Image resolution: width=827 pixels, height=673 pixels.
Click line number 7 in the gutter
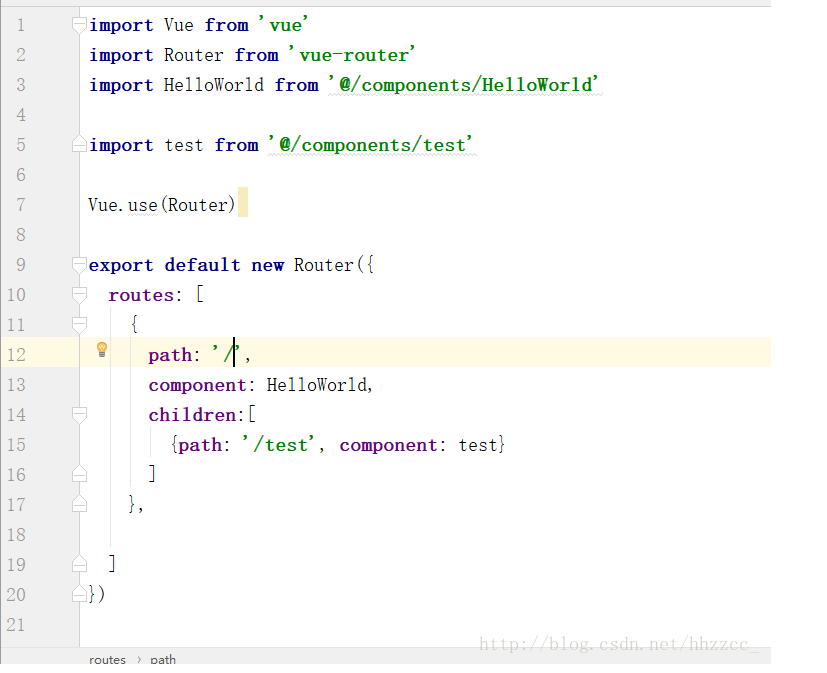[x=21, y=205]
